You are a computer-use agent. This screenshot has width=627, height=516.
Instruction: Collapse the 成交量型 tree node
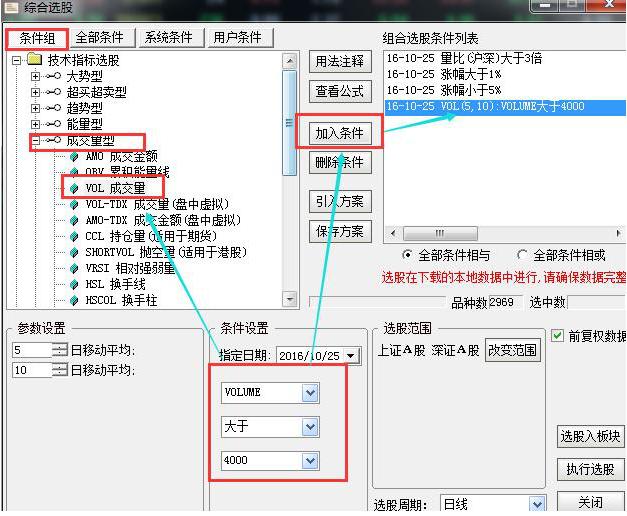click(x=35, y=140)
